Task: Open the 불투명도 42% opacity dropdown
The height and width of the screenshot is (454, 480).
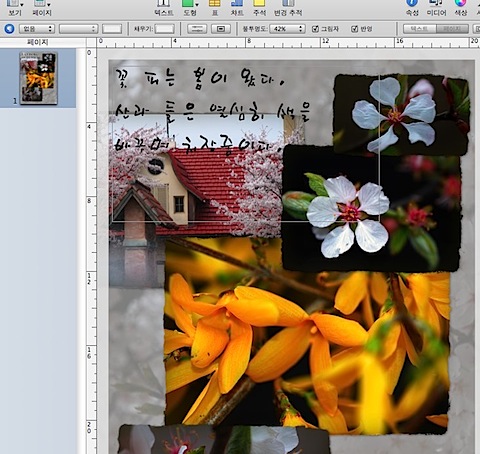Action: tap(287, 29)
